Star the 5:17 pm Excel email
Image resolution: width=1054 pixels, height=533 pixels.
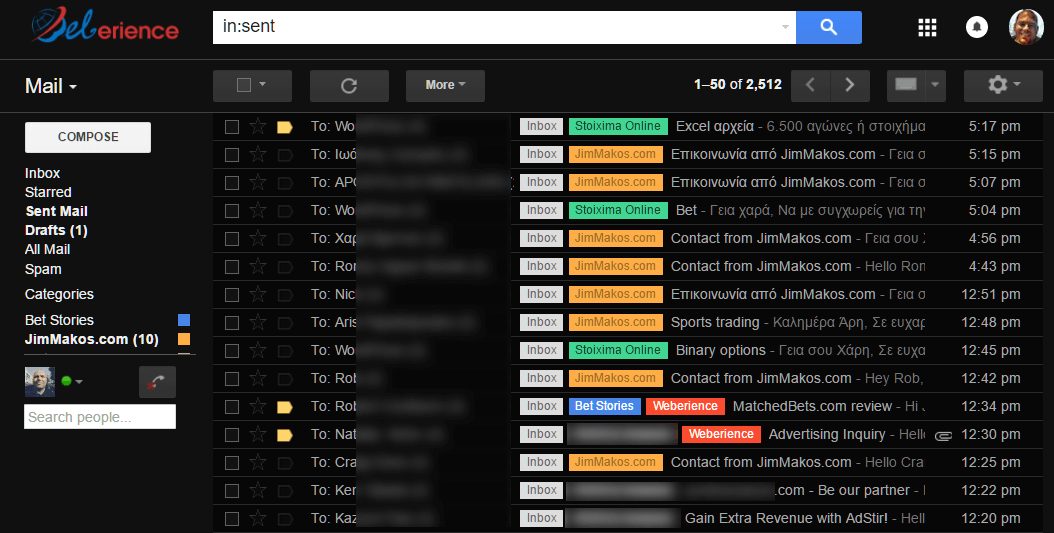(x=258, y=126)
